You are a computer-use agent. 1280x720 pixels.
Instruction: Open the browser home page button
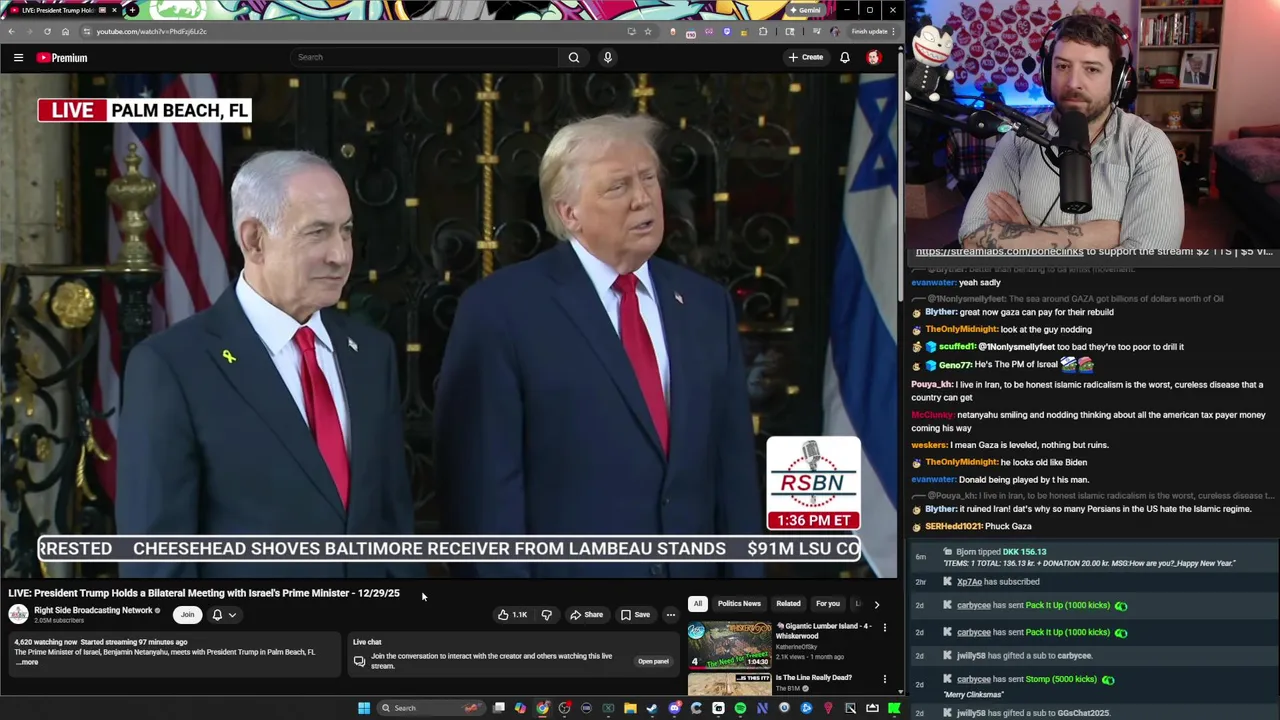point(65,31)
